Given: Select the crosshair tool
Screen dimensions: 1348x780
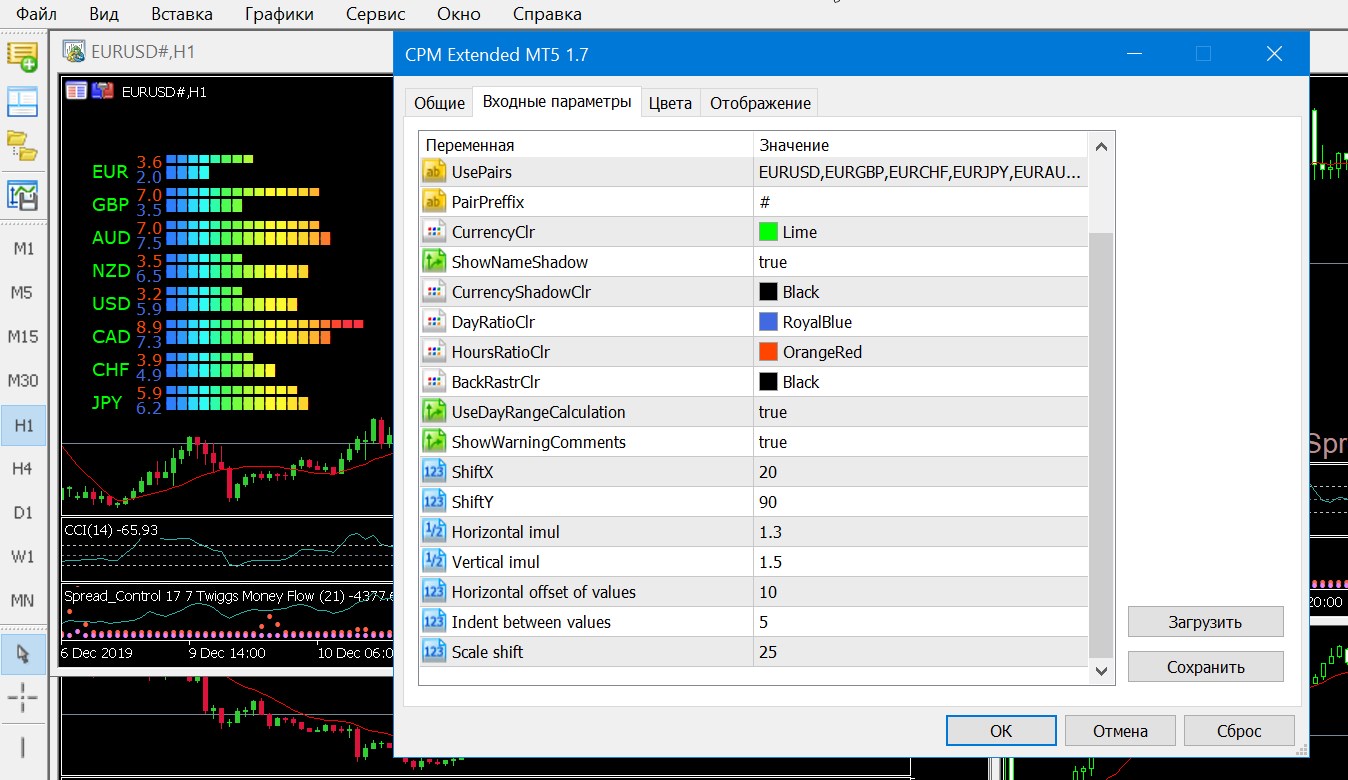Looking at the screenshot, I should [23, 699].
